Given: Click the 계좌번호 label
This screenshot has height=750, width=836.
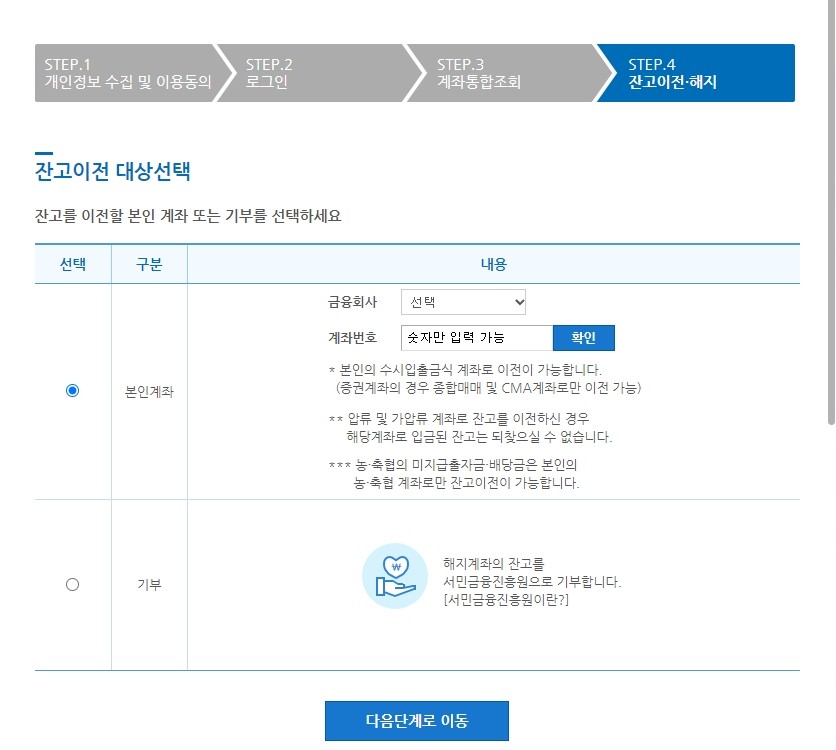Looking at the screenshot, I should [352, 338].
